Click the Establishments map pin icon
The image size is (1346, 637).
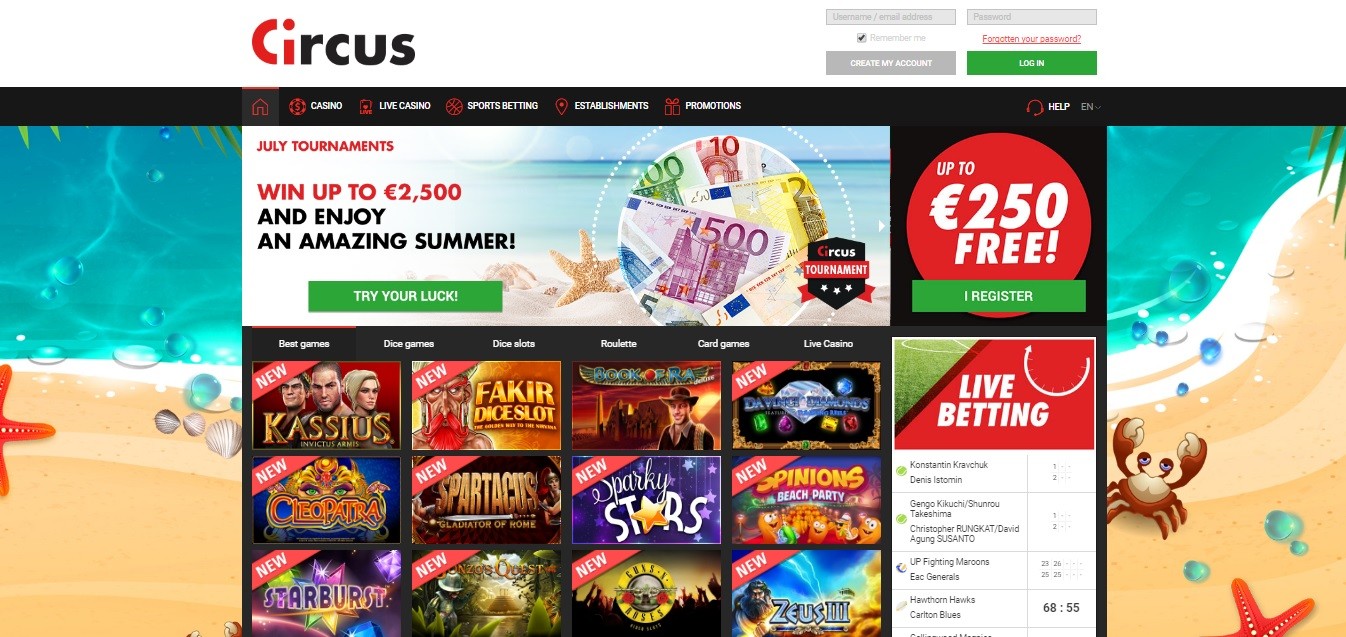point(561,106)
